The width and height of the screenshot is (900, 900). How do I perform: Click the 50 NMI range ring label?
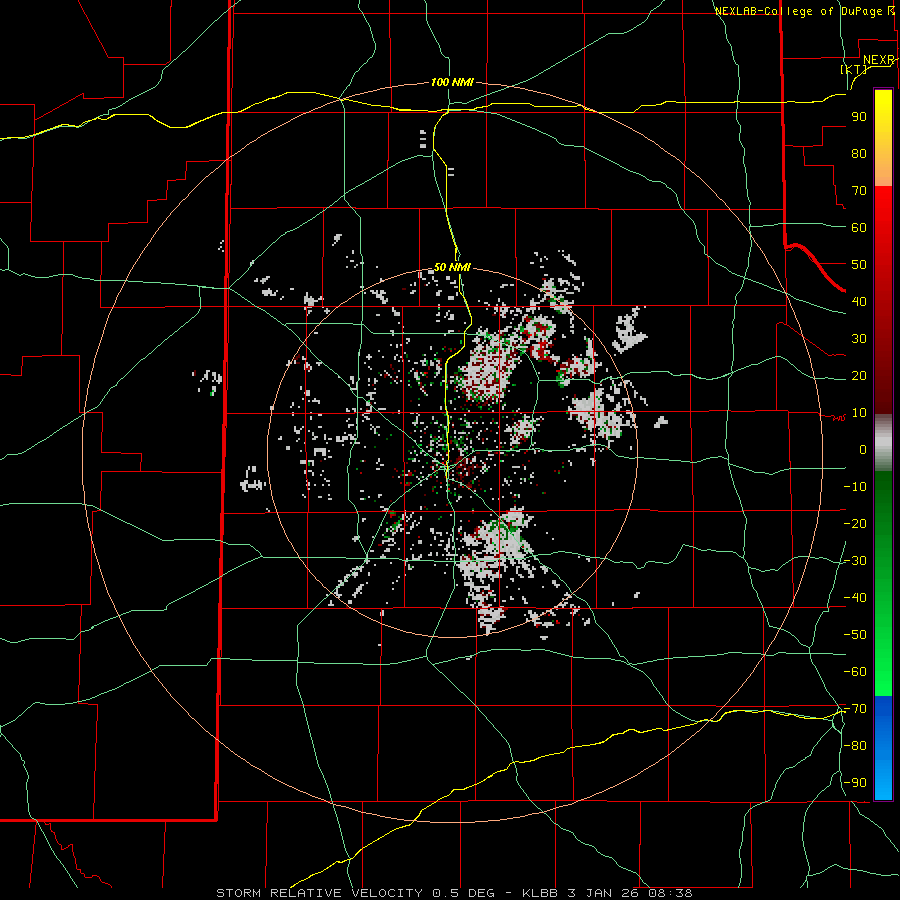[452, 267]
